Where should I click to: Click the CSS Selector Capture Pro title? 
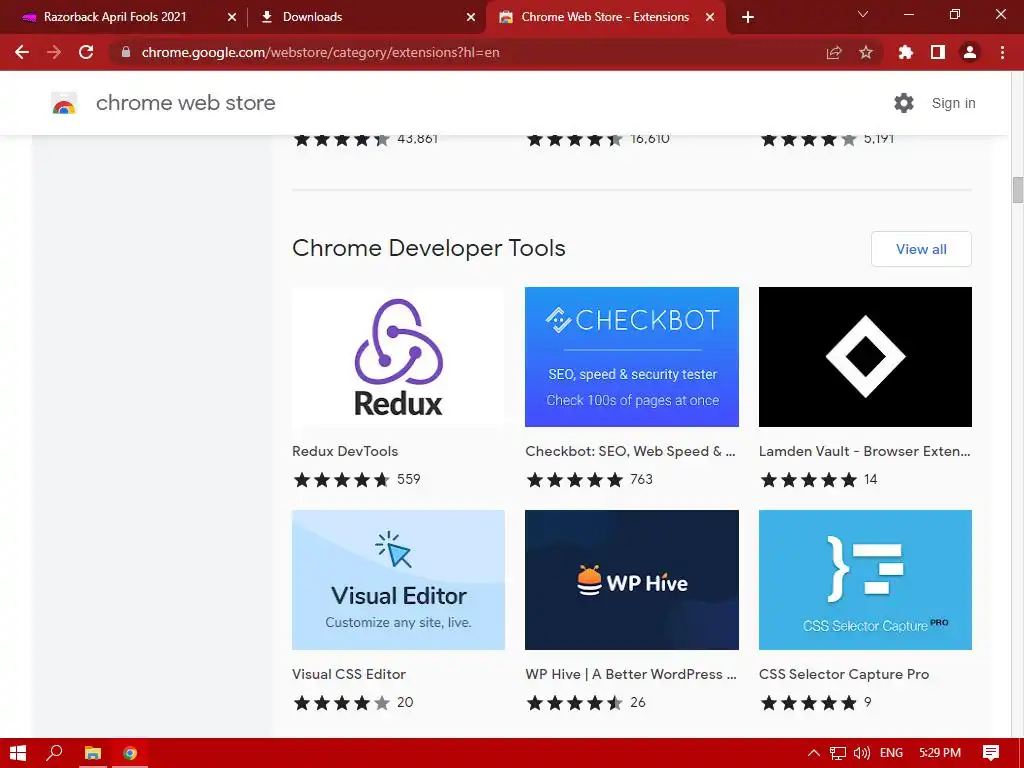click(x=844, y=675)
